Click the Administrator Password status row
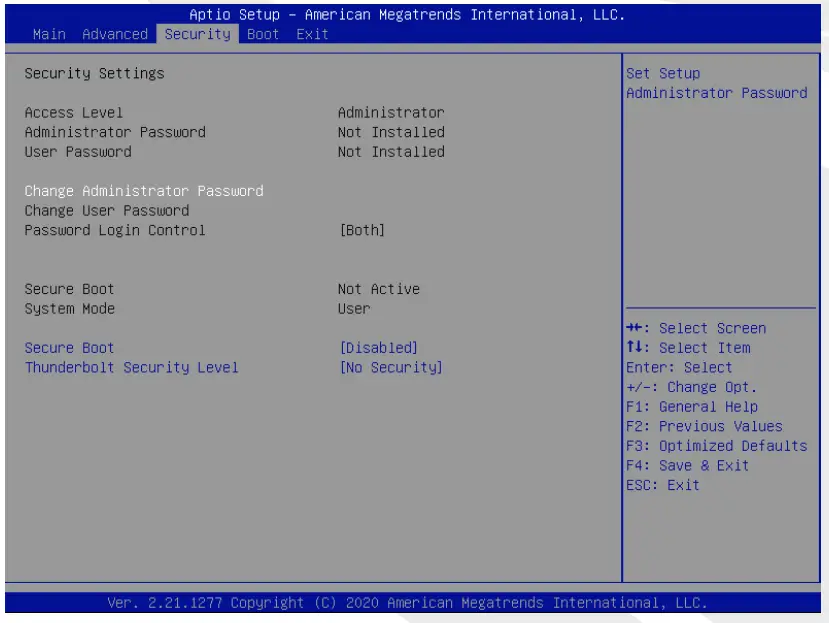Viewport: 829px width, 623px height. pos(115,132)
